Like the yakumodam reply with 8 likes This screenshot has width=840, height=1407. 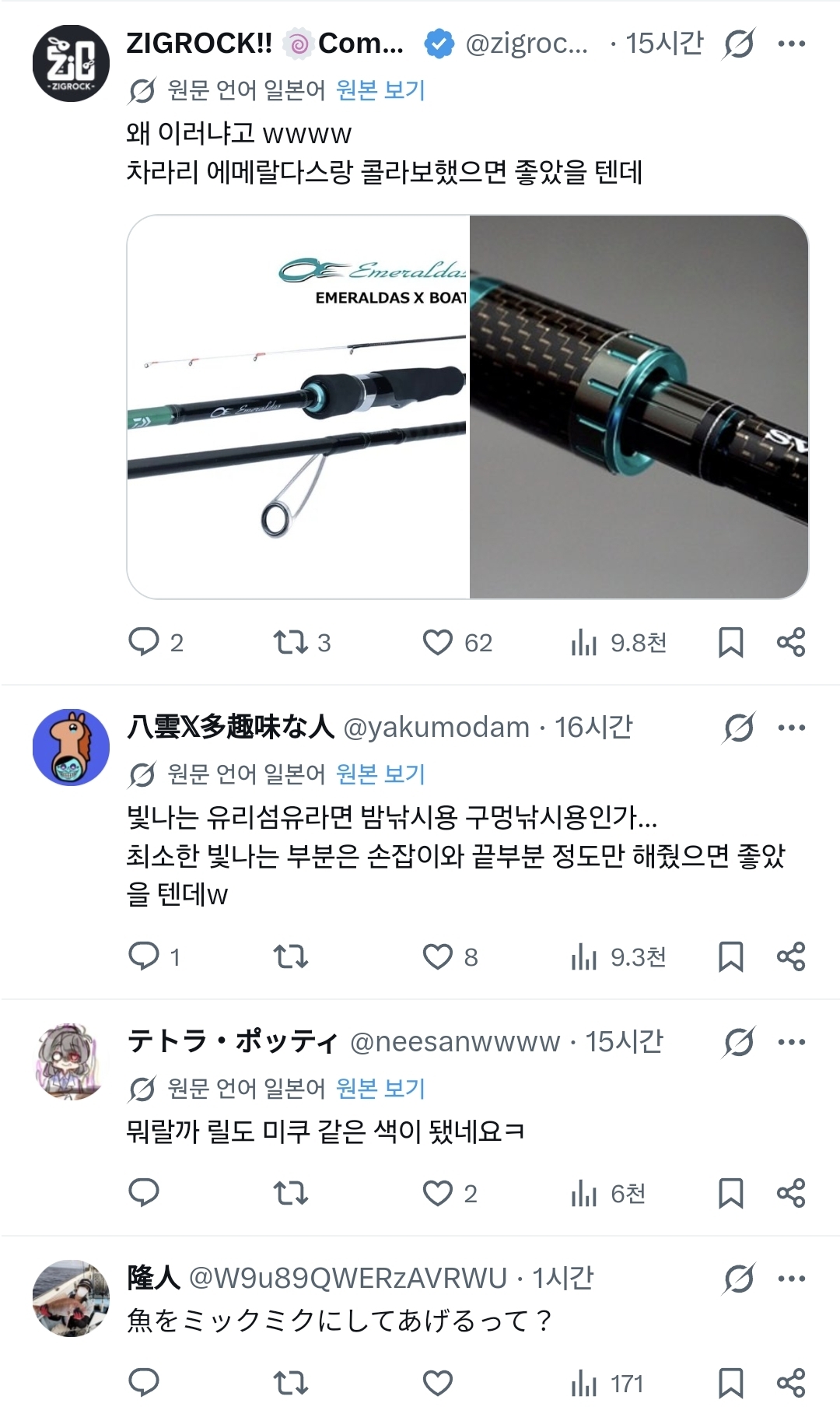[438, 956]
